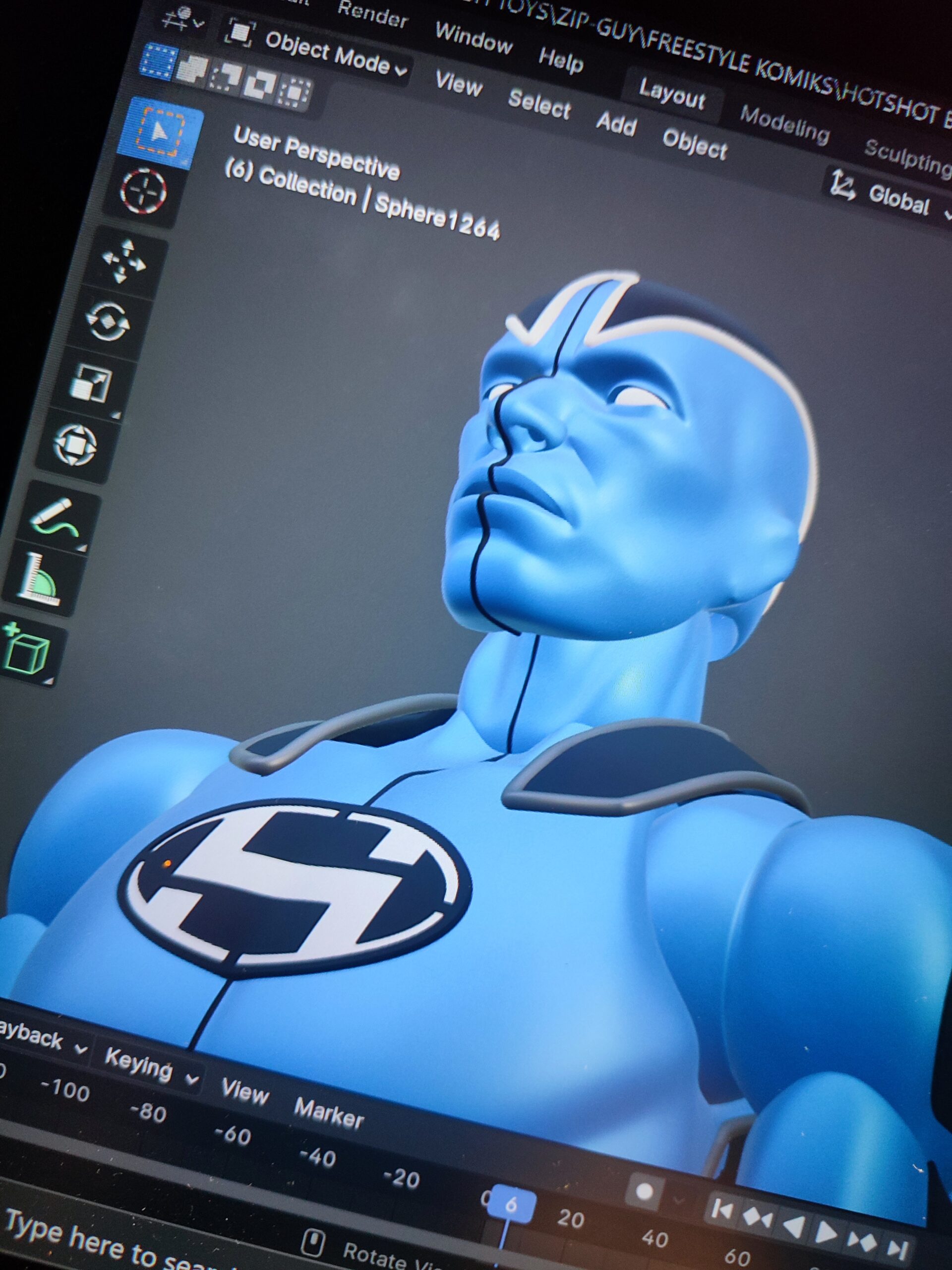952x1270 pixels.
Task: Open the viewport Select menu
Action: [539, 104]
